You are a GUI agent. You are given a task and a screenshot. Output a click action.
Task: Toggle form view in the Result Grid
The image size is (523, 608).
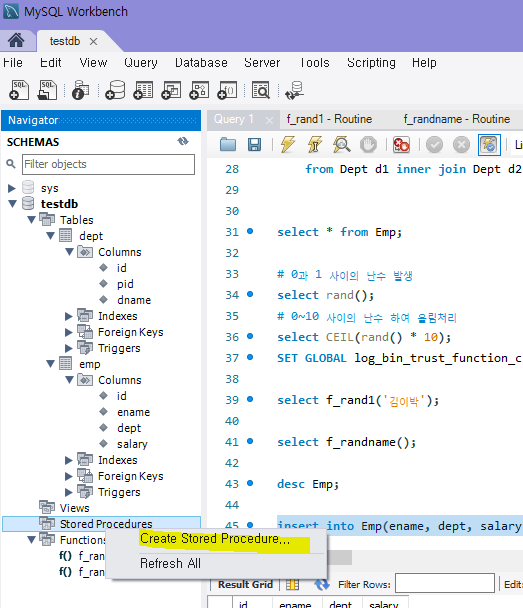292,584
